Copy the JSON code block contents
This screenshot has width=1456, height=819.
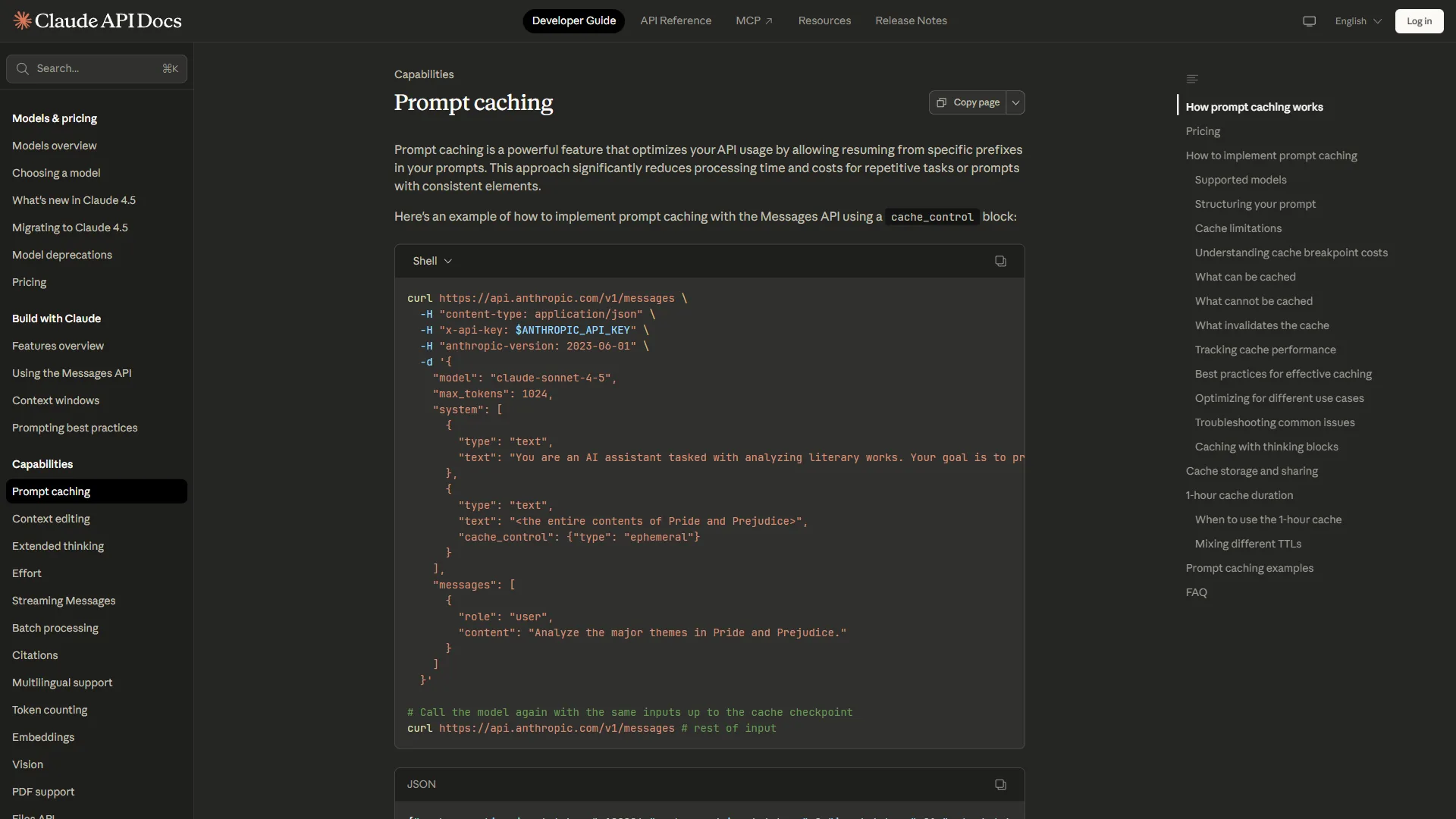coord(1000,785)
